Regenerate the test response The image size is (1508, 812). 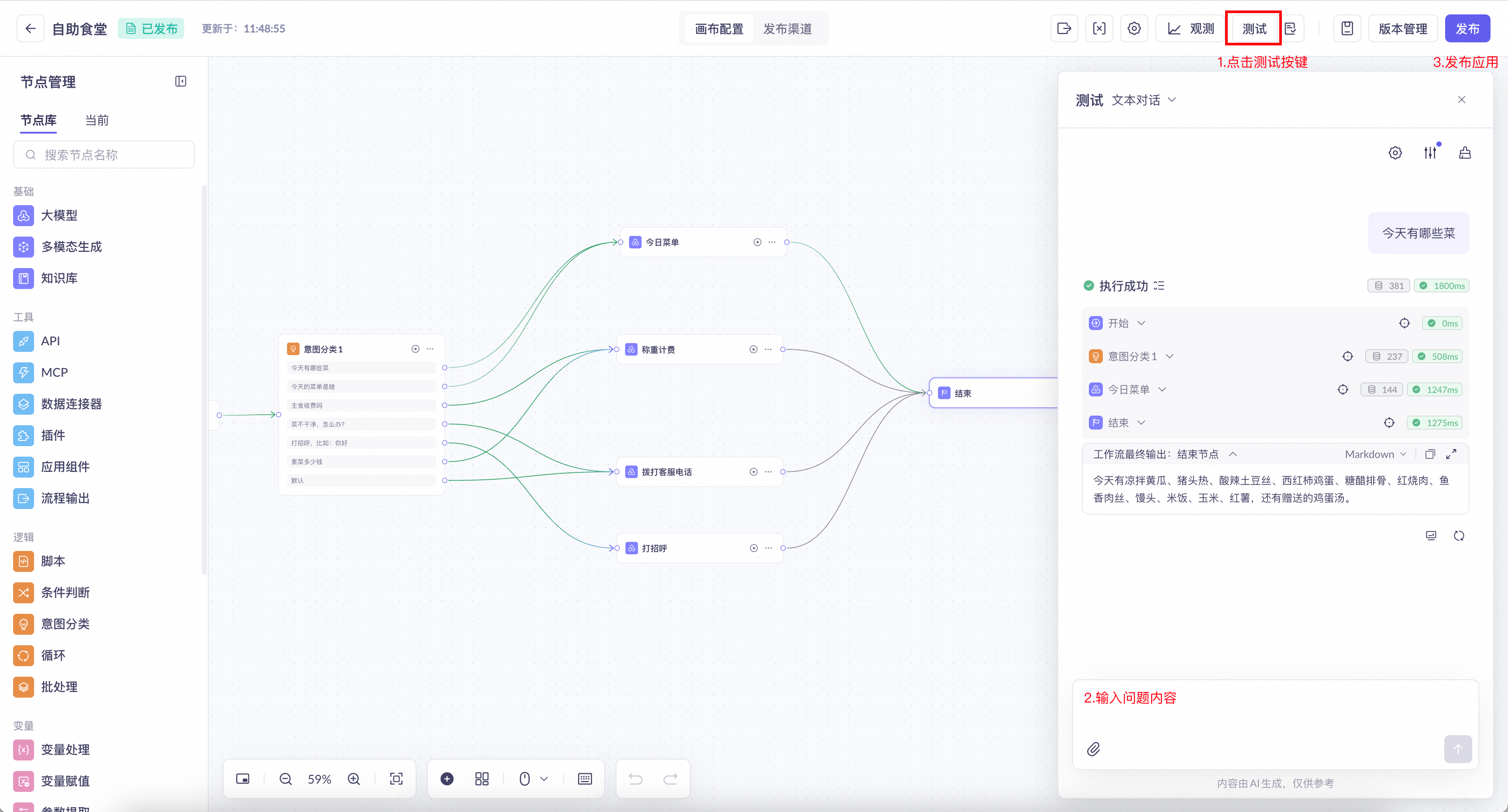pyautogui.click(x=1459, y=536)
